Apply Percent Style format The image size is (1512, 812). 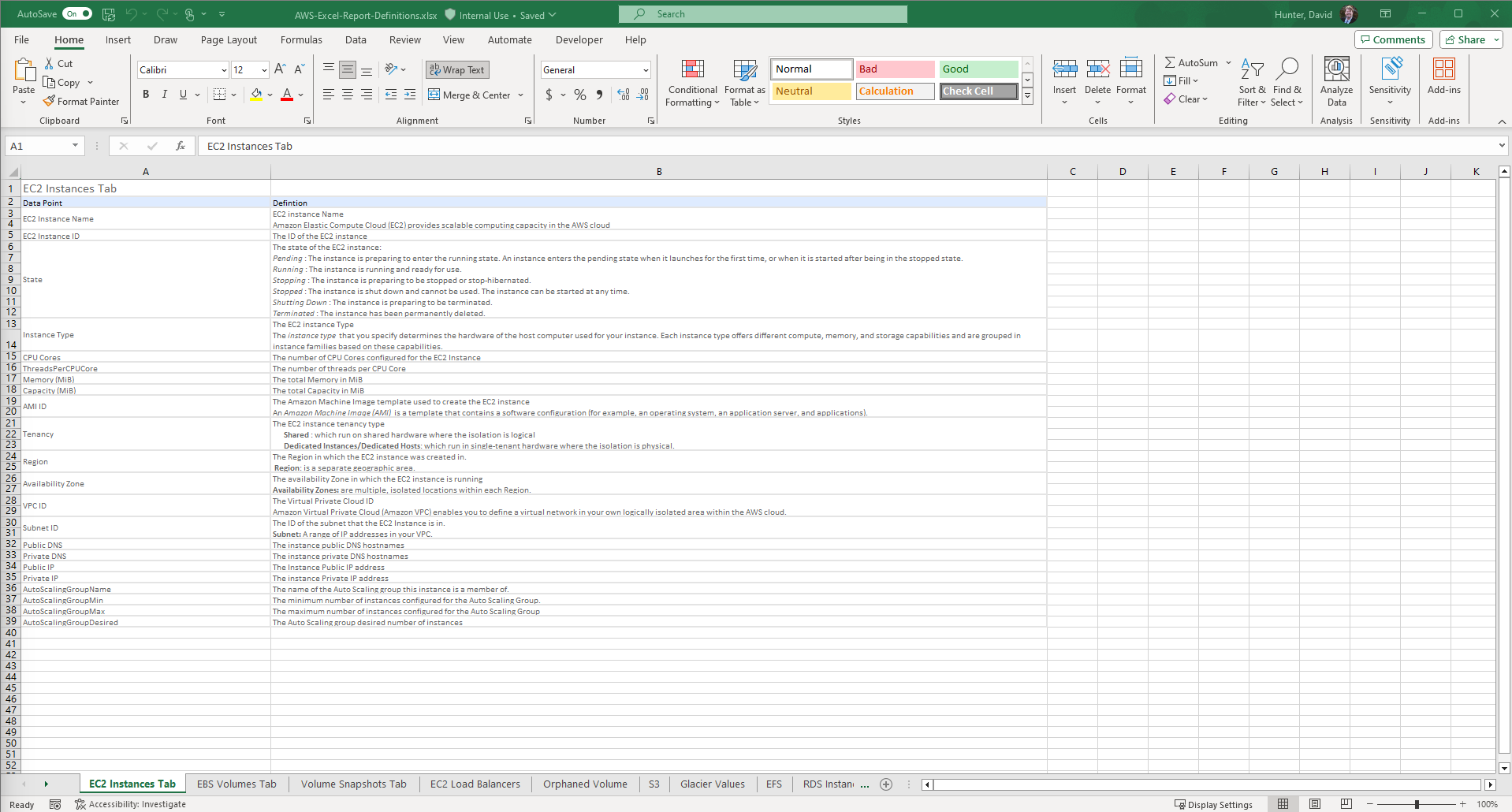click(x=580, y=95)
